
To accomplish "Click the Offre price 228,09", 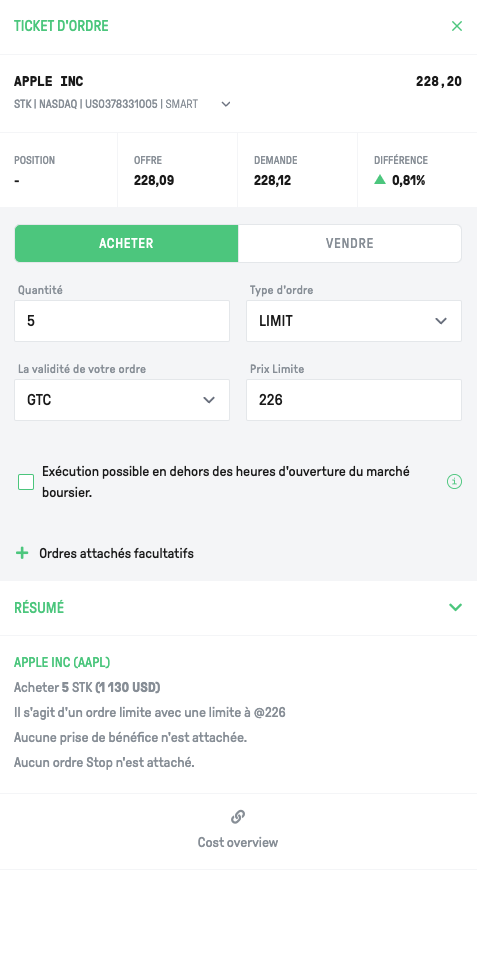I will 154,180.
